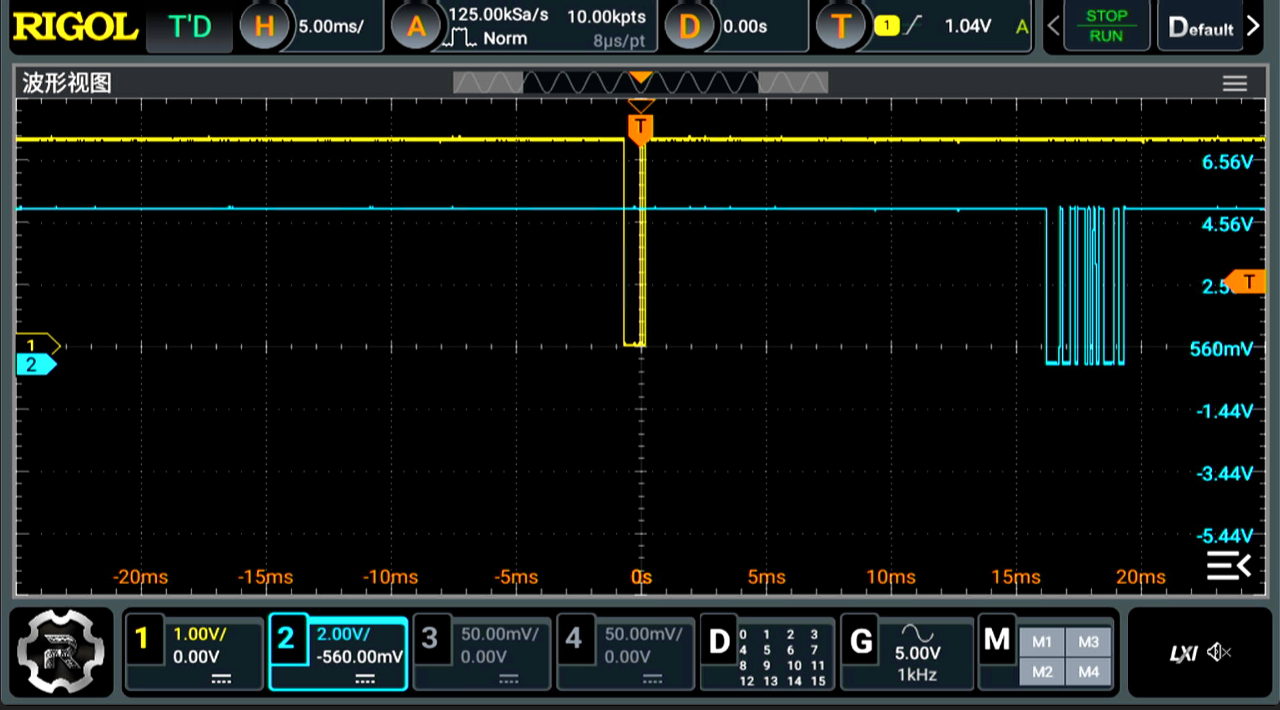Enable channel 4
Screen dimensions: 1280x710
pyautogui.click(x=624, y=652)
